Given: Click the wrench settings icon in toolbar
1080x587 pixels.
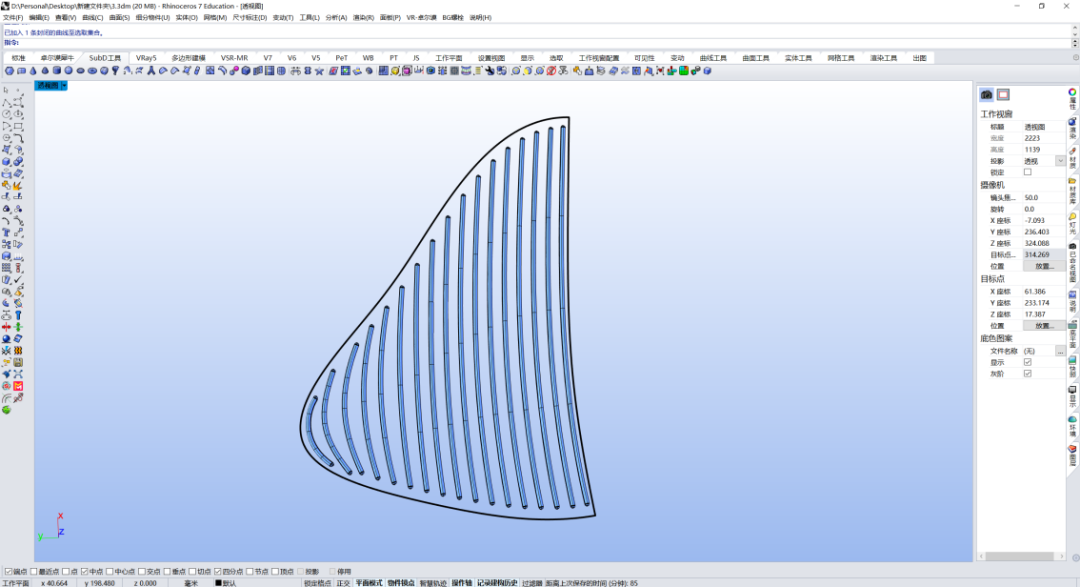Looking at the screenshot, I should pyautogui.click(x=490, y=71).
